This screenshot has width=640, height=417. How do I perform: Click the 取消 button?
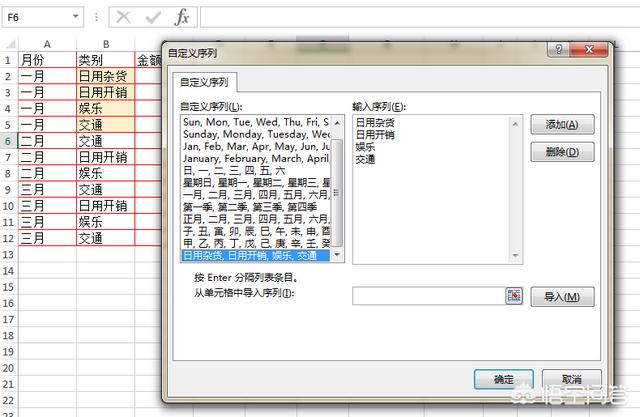pyautogui.click(x=571, y=379)
